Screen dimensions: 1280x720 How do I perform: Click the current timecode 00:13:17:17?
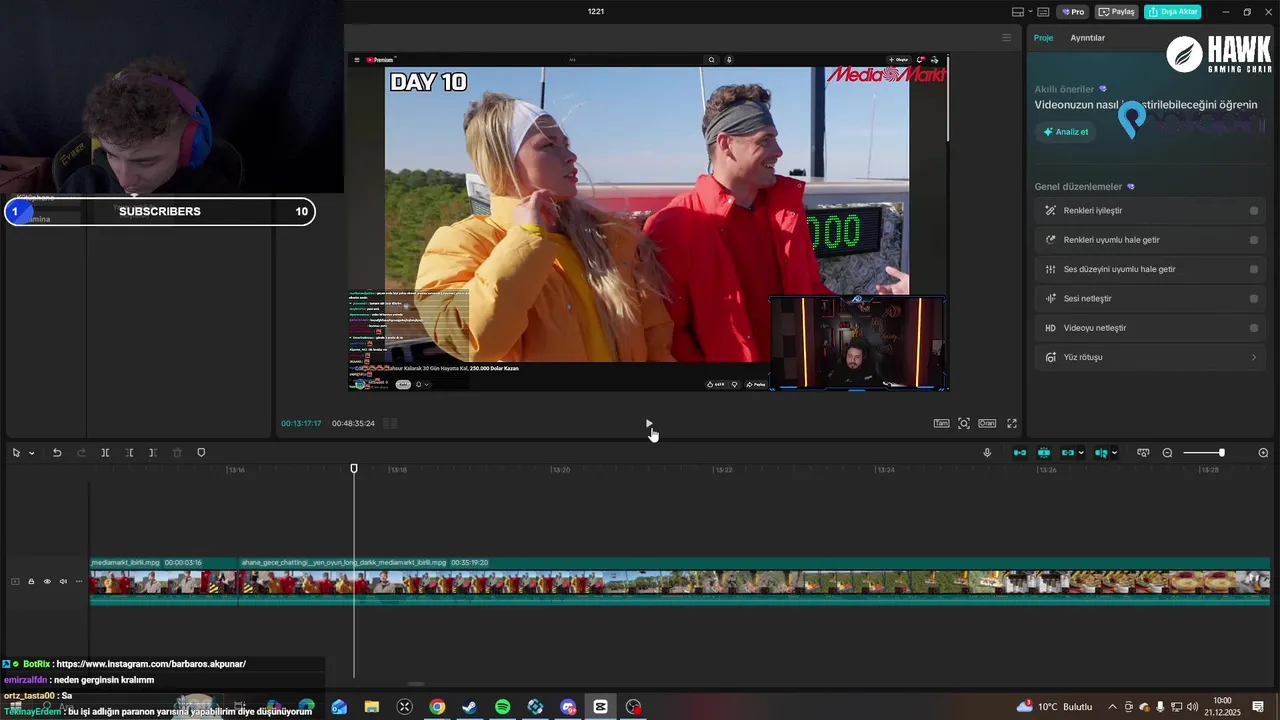tap(301, 424)
